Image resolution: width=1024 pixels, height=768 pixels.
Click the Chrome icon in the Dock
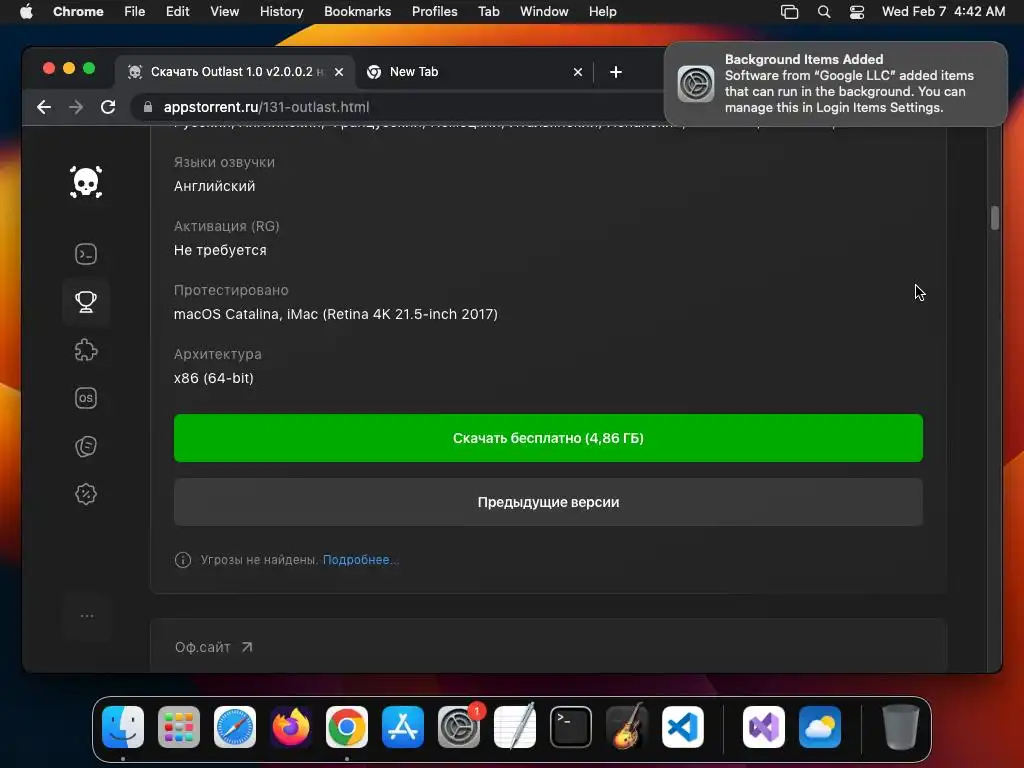pos(347,727)
